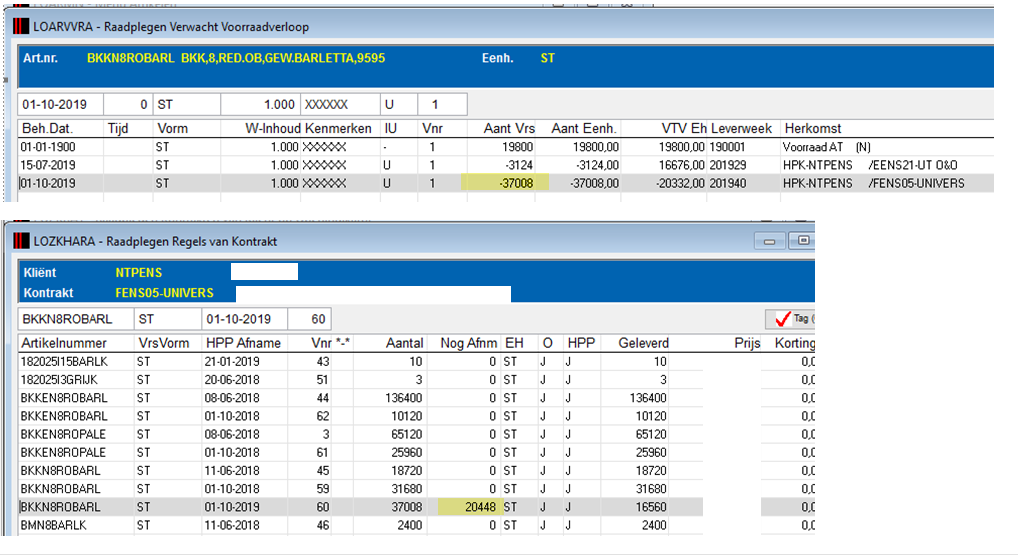
Task: Click the XXXXXX Kenmerken filter field
Action: [341, 105]
